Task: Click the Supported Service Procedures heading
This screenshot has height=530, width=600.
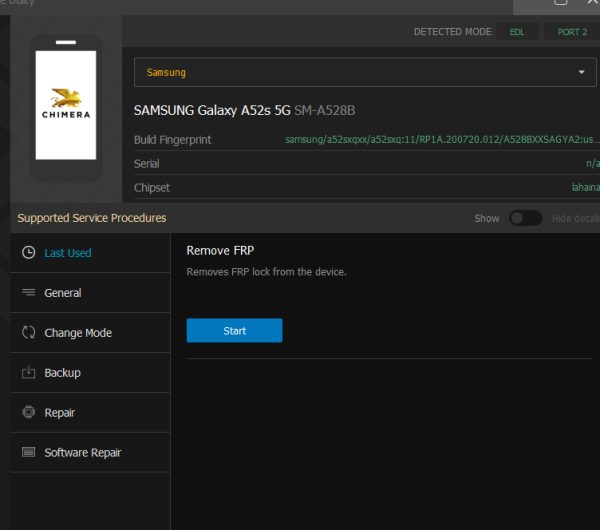Action: pyautogui.click(x=92, y=218)
